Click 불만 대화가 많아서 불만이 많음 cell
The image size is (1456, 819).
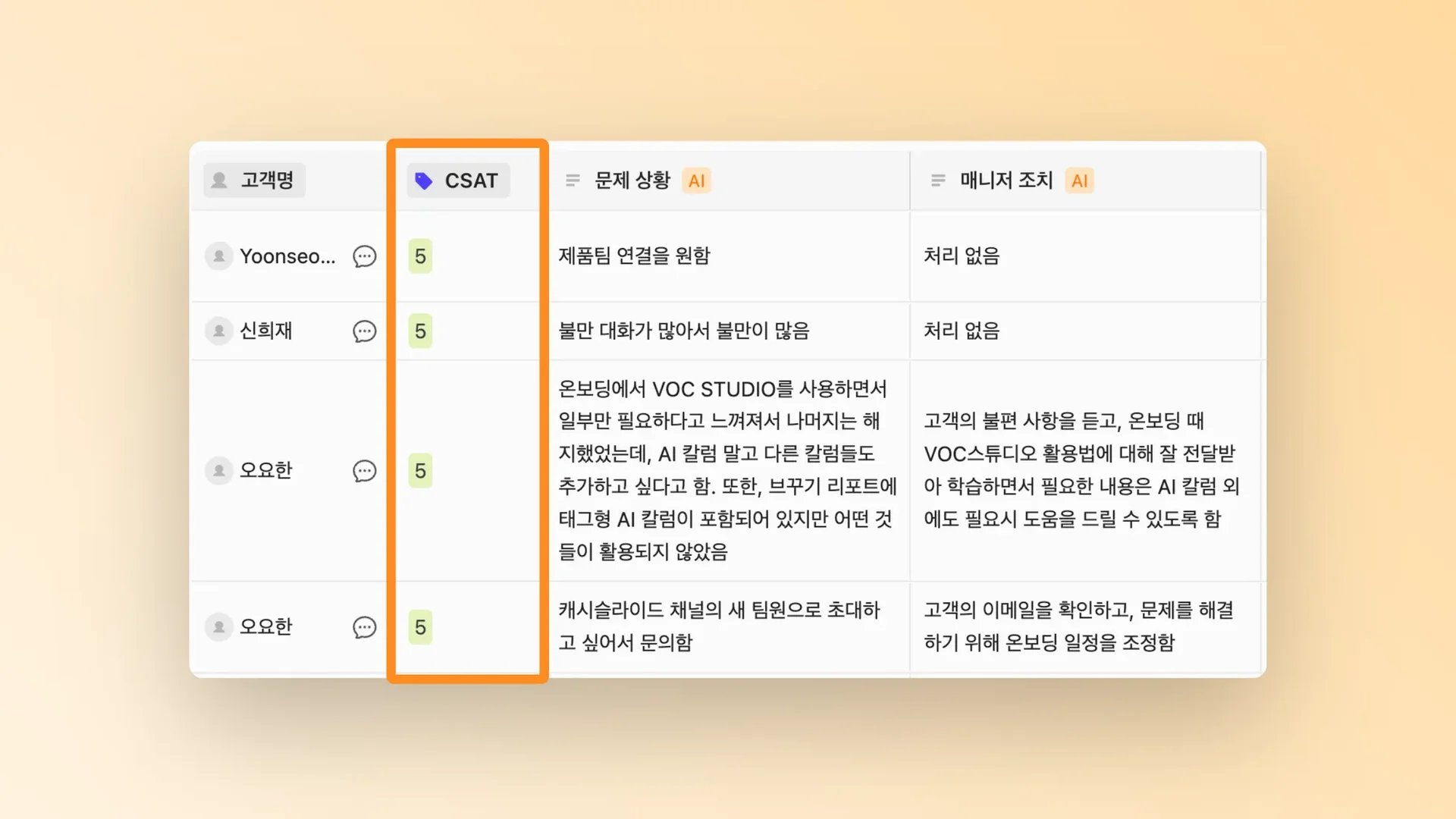[x=683, y=331]
